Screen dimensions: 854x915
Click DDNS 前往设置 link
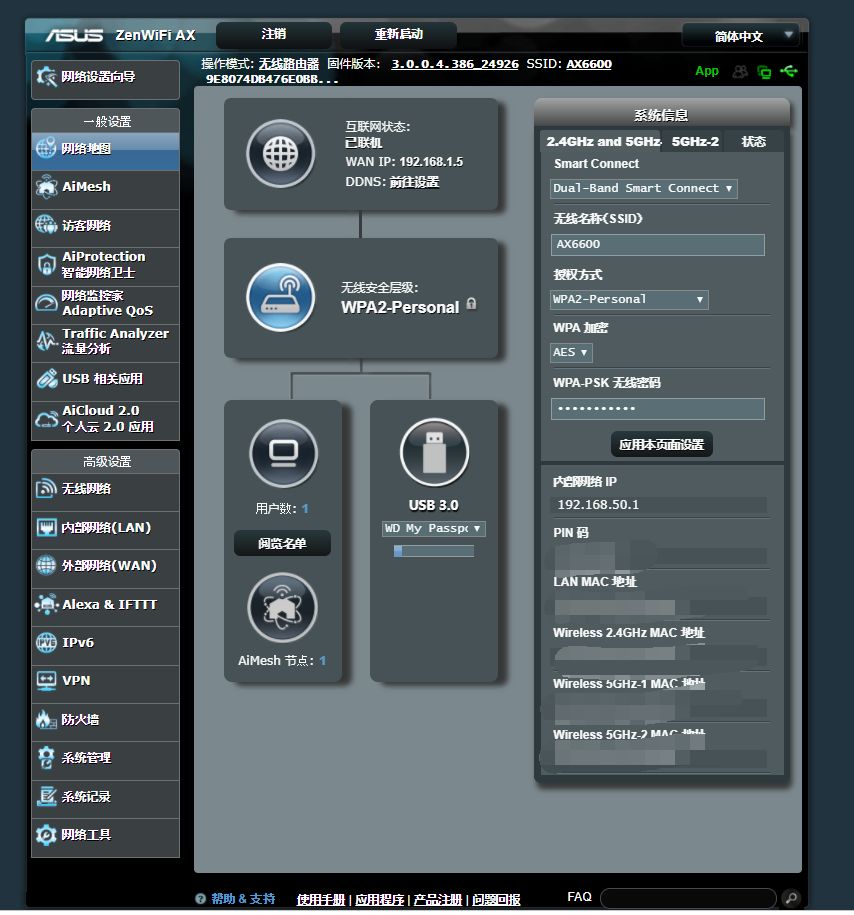(x=414, y=182)
